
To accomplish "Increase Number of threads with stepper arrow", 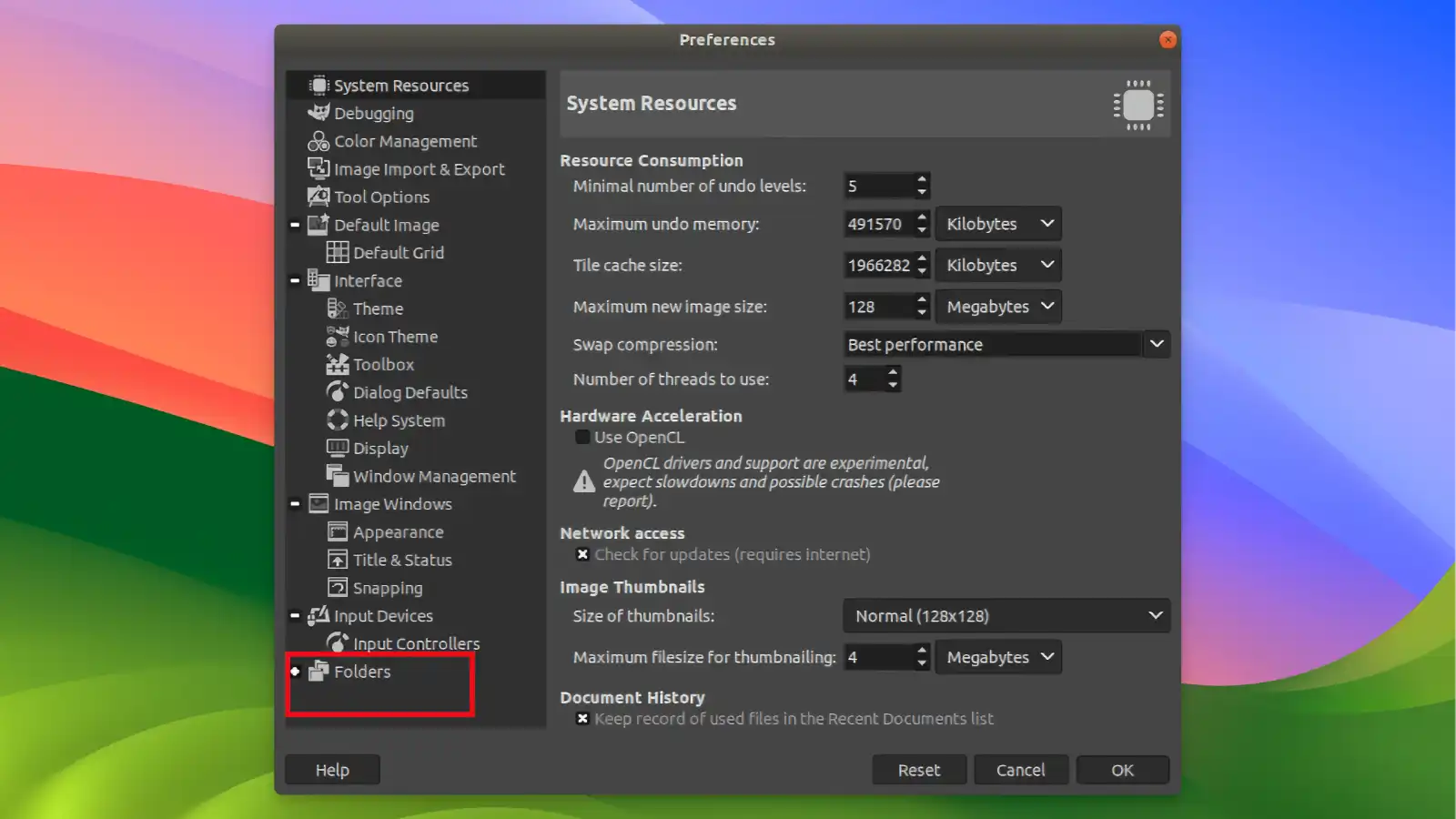I will [x=893, y=373].
